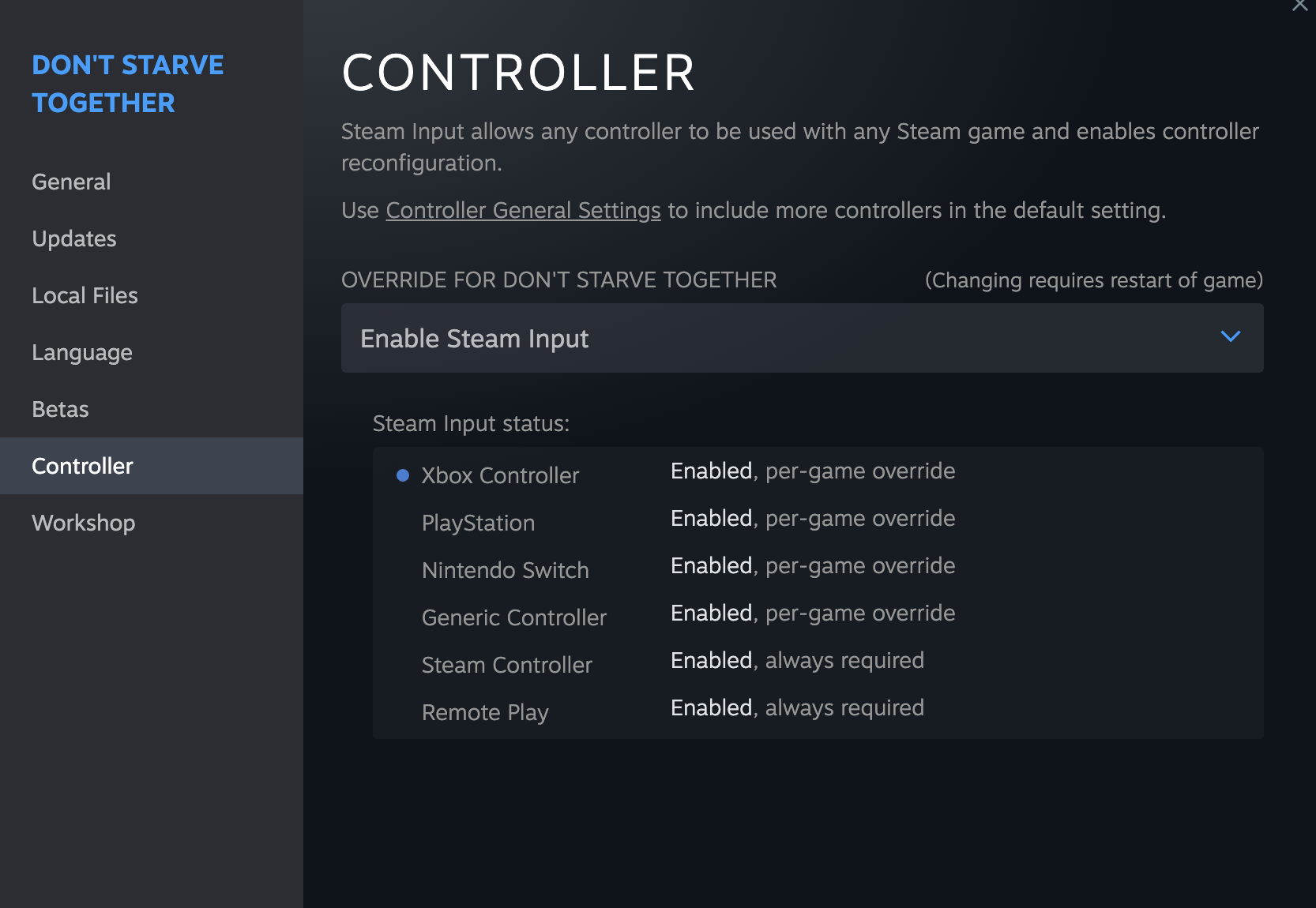Open the General settings tab
This screenshot has width=1316, height=908.
(x=71, y=182)
